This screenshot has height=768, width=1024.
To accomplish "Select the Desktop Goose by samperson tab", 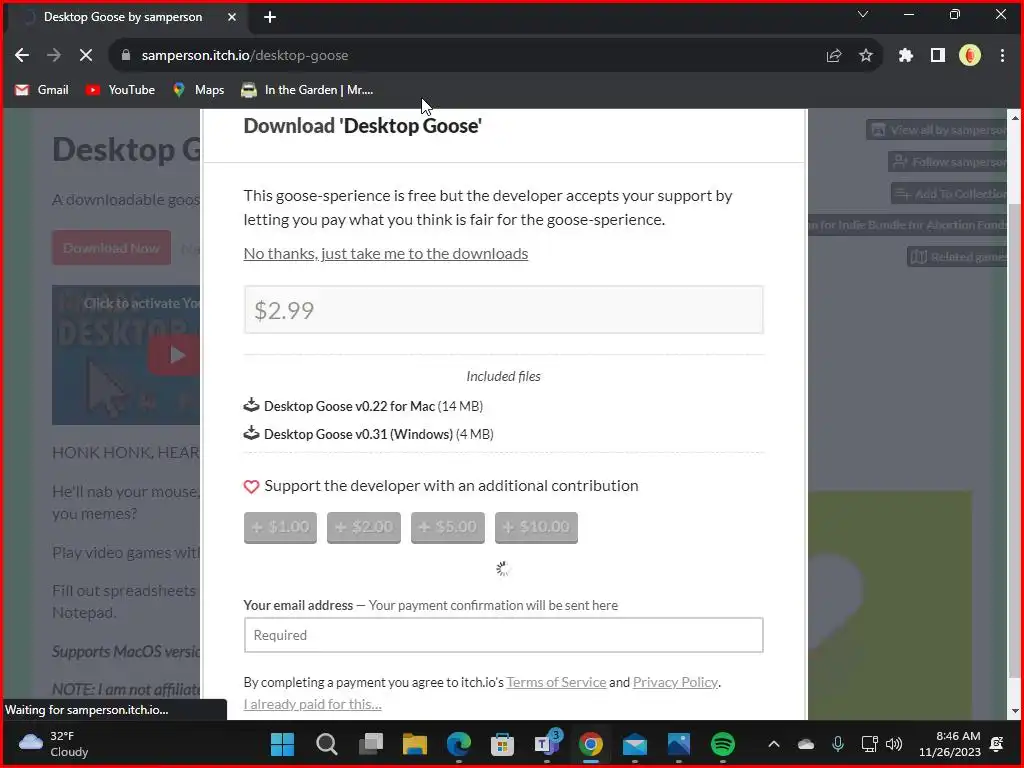I will pyautogui.click(x=123, y=17).
